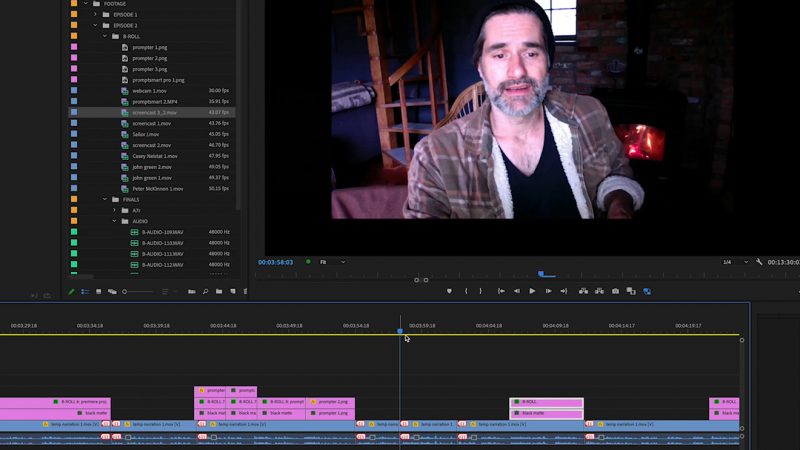Click the video clip icon of webcam 1.mov
800x450 pixels.
[x=125, y=91]
